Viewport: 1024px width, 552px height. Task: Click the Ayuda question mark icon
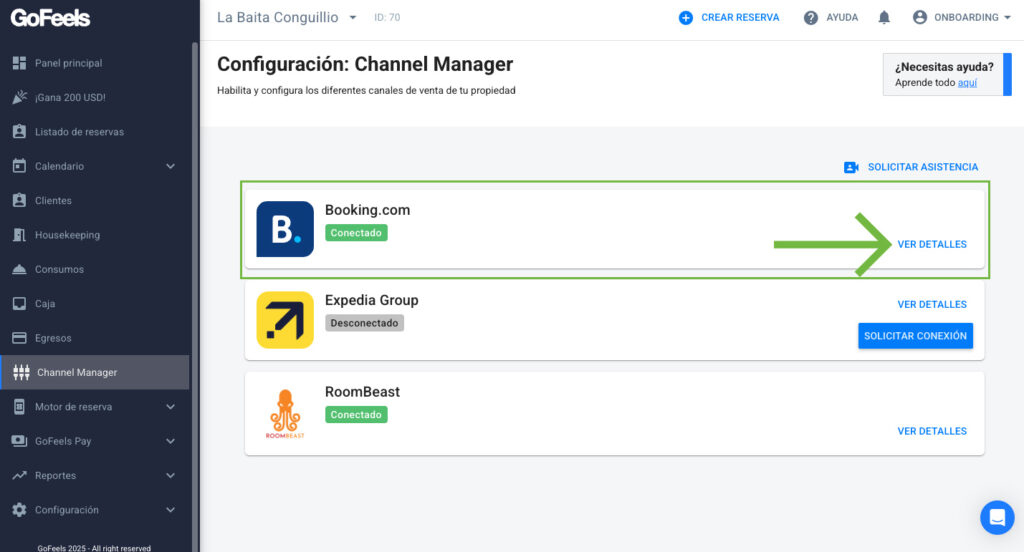810,18
